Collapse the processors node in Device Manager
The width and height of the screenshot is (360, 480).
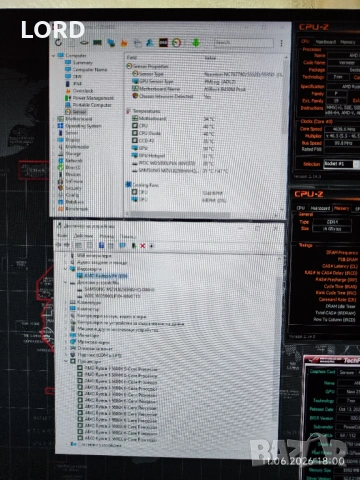tap(66, 361)
